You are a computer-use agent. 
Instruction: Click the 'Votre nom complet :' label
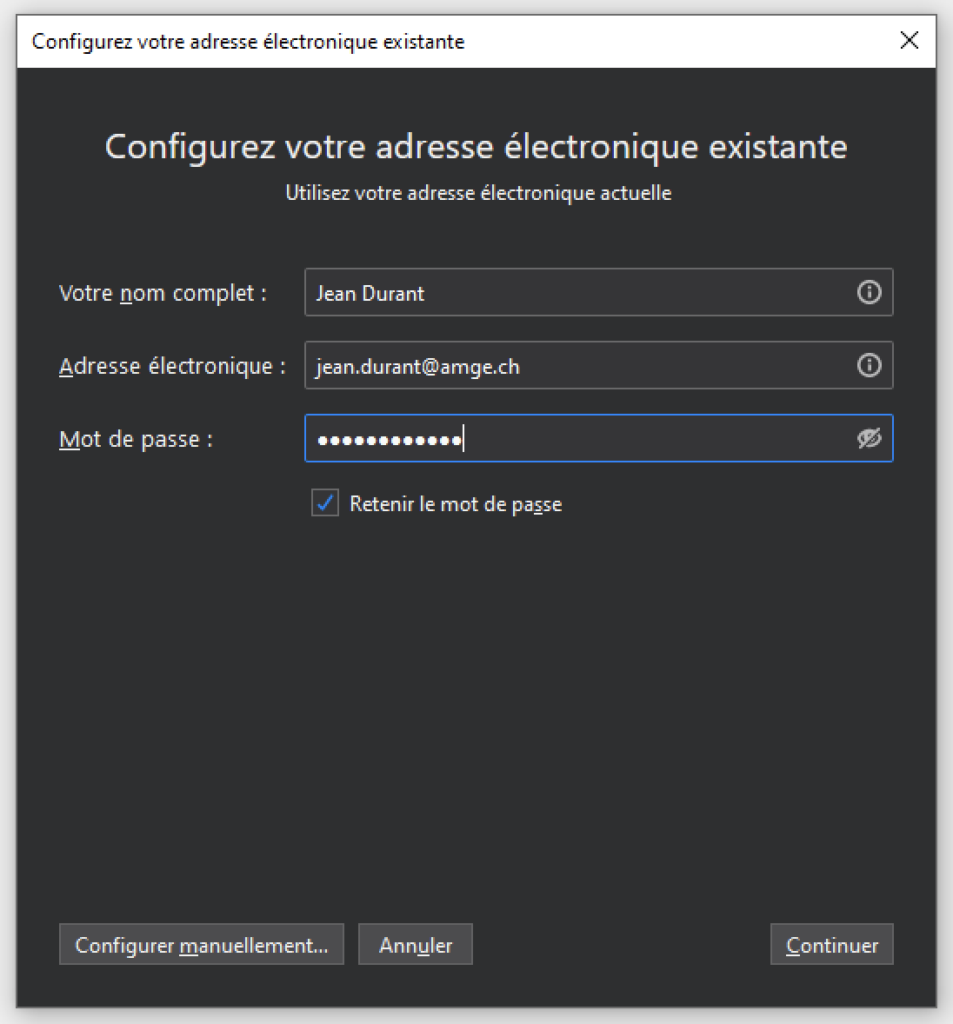[163, 293]
